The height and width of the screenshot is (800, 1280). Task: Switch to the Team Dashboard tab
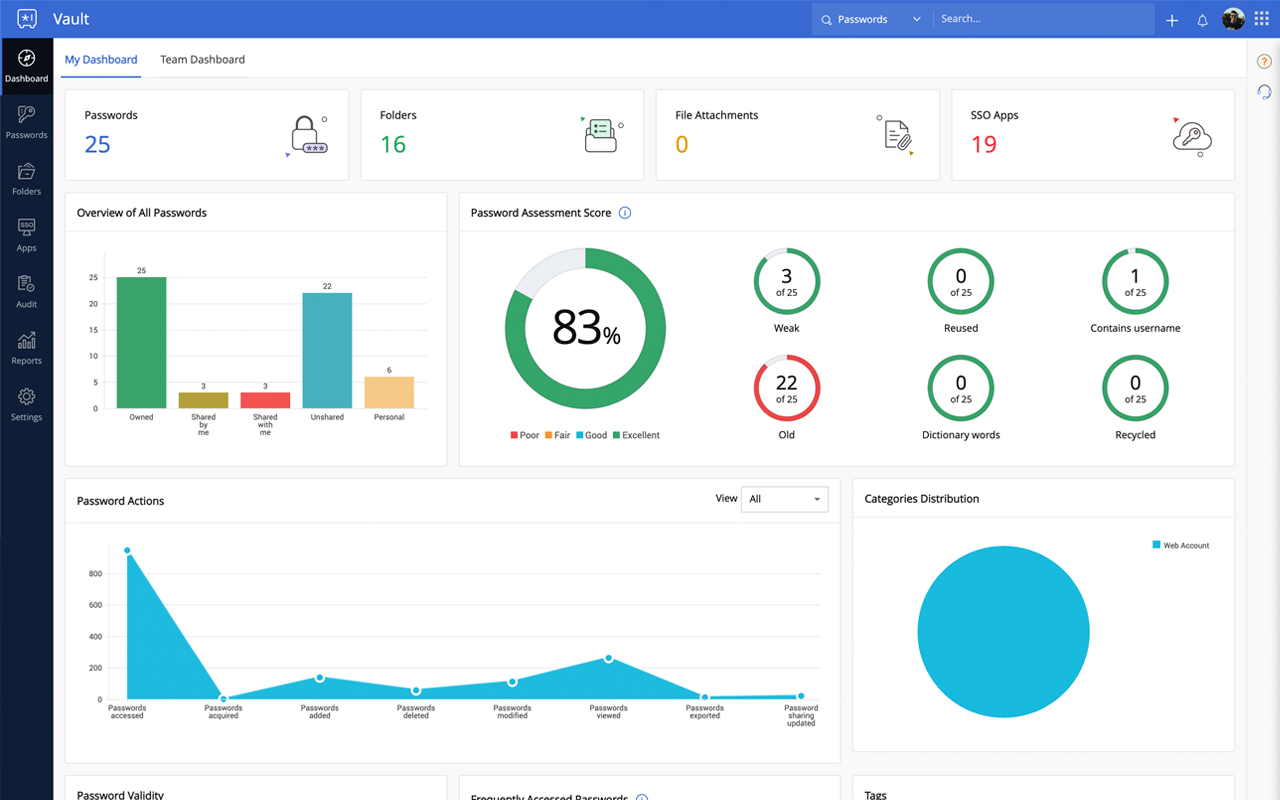(x=202, y=60)
